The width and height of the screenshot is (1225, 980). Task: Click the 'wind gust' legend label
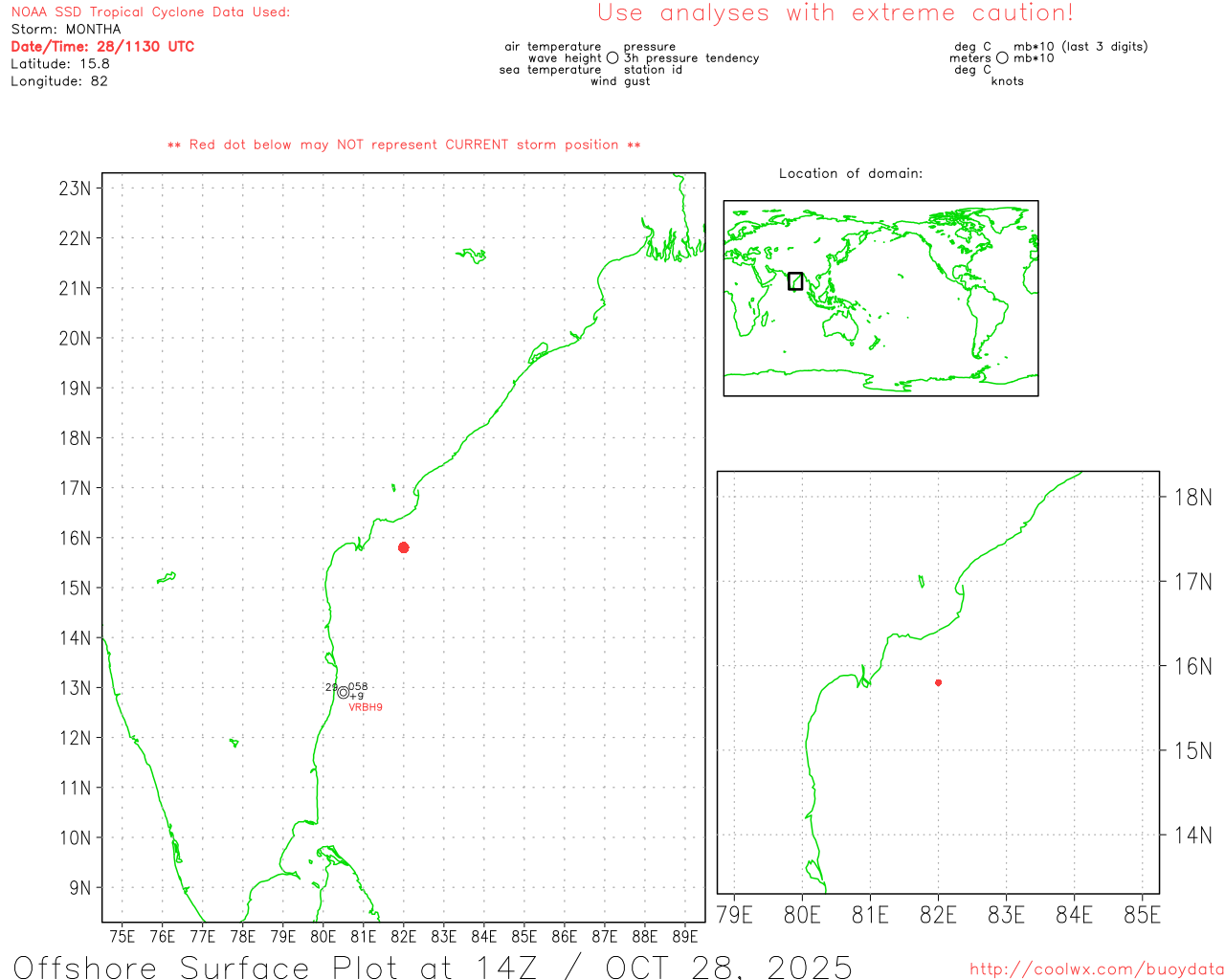point(620,81)
